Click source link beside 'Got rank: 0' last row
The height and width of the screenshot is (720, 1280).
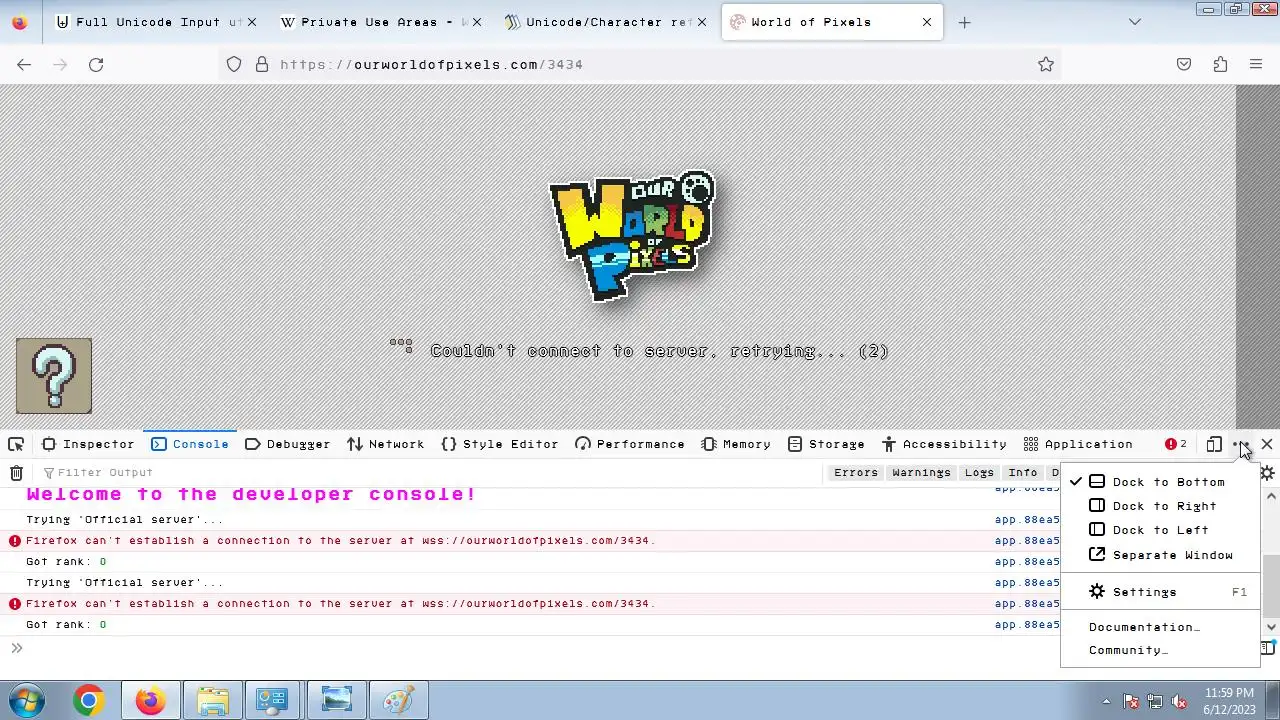(1027, 625)
